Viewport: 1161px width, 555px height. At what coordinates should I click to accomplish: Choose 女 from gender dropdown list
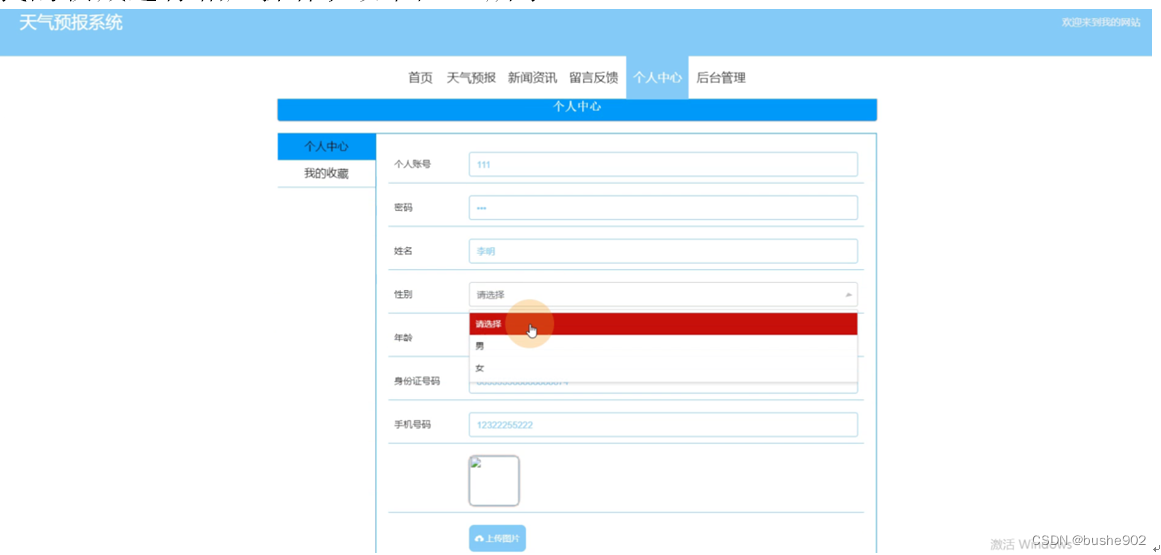(x=663, y=369)
